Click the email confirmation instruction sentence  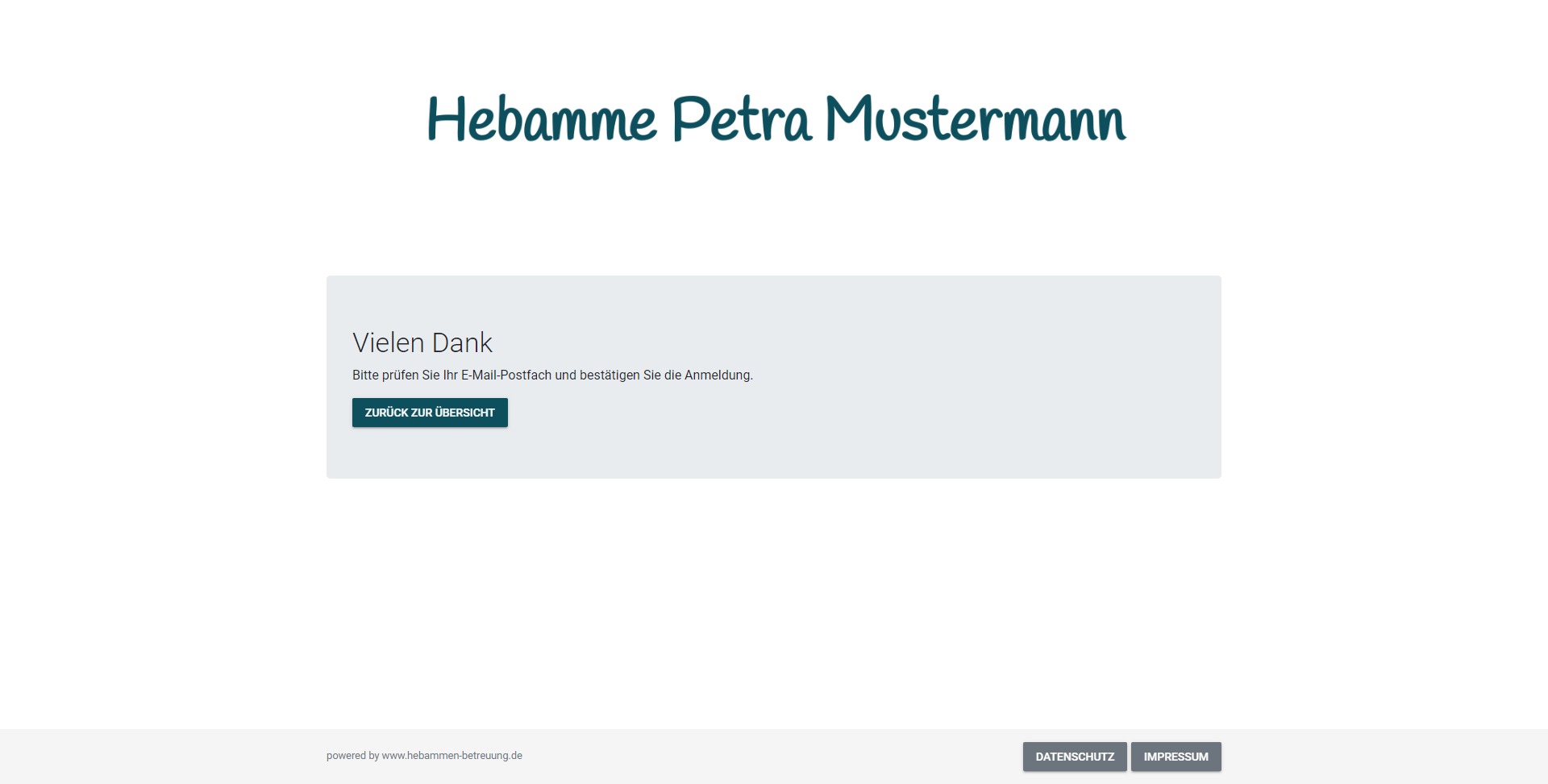552,375
